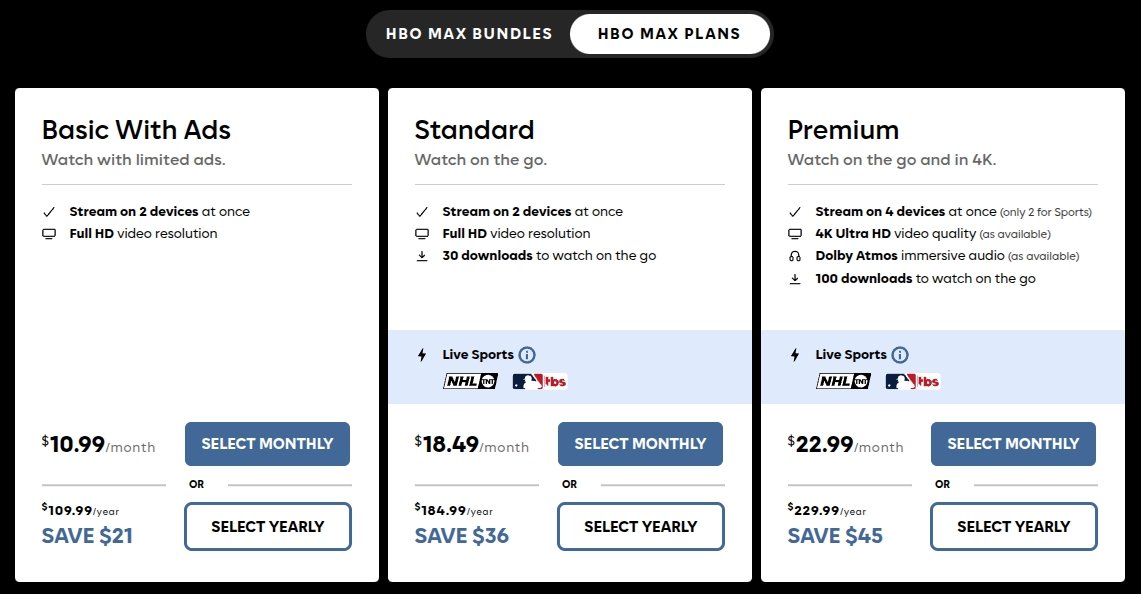Select Yearly for the Premium plan

coord(1013,526)
